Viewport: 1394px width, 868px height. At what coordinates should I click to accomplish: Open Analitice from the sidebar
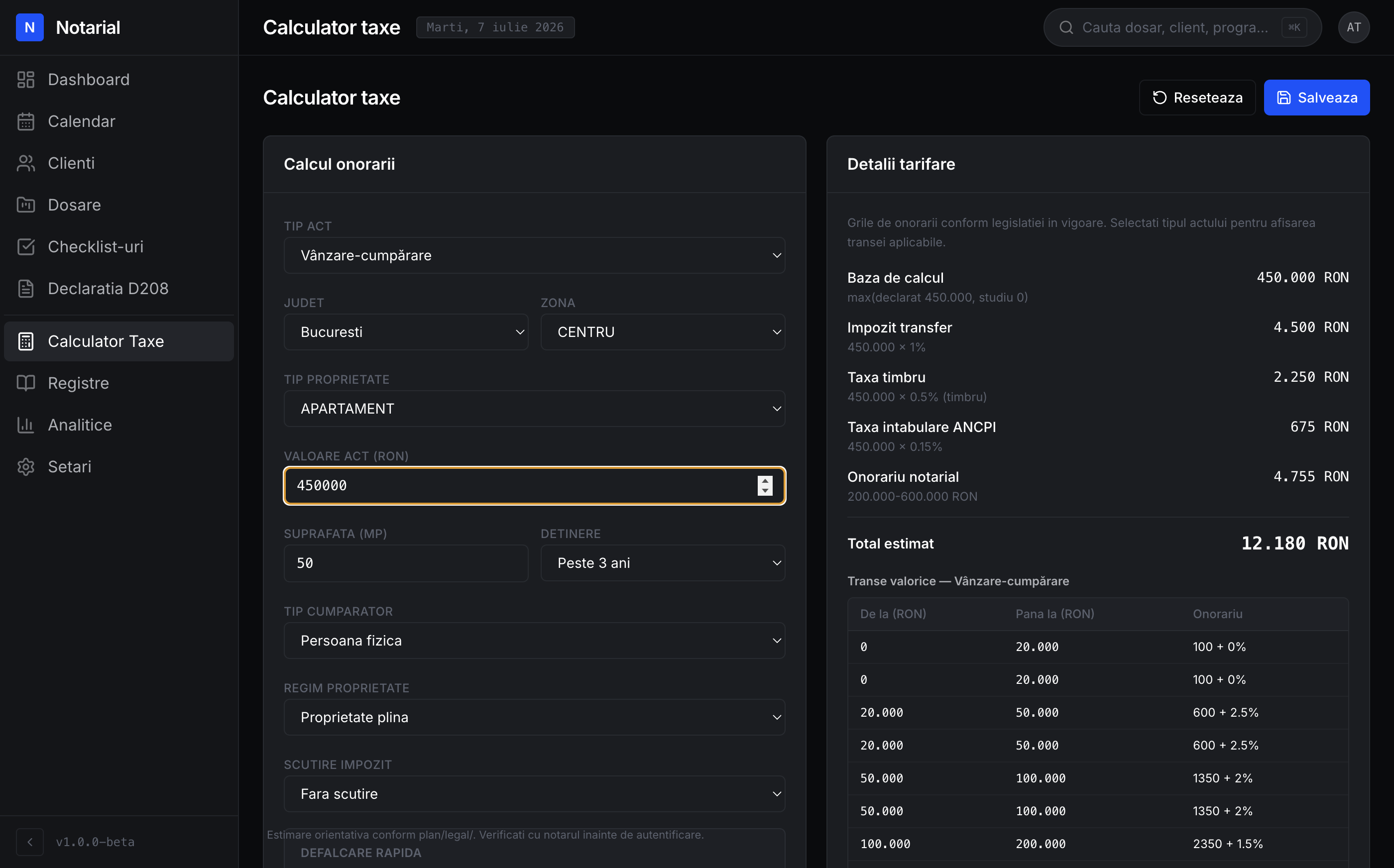(119, 425)
